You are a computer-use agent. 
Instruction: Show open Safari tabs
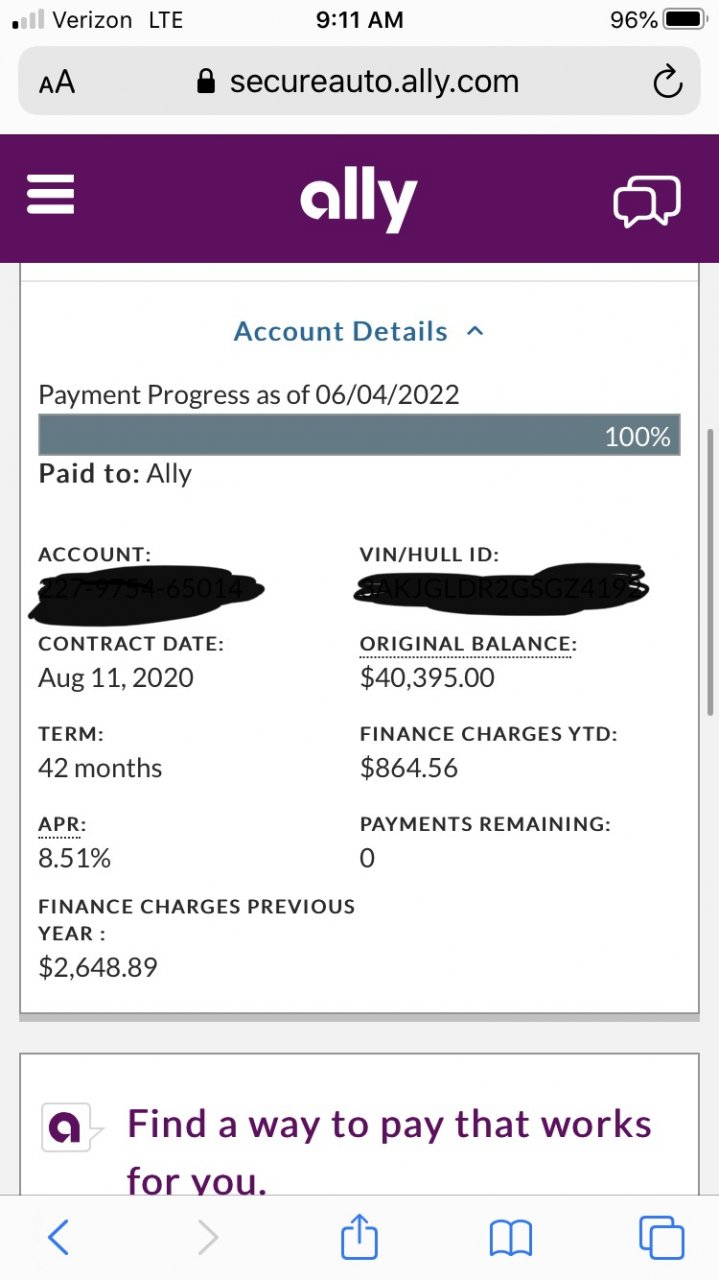661,1238
